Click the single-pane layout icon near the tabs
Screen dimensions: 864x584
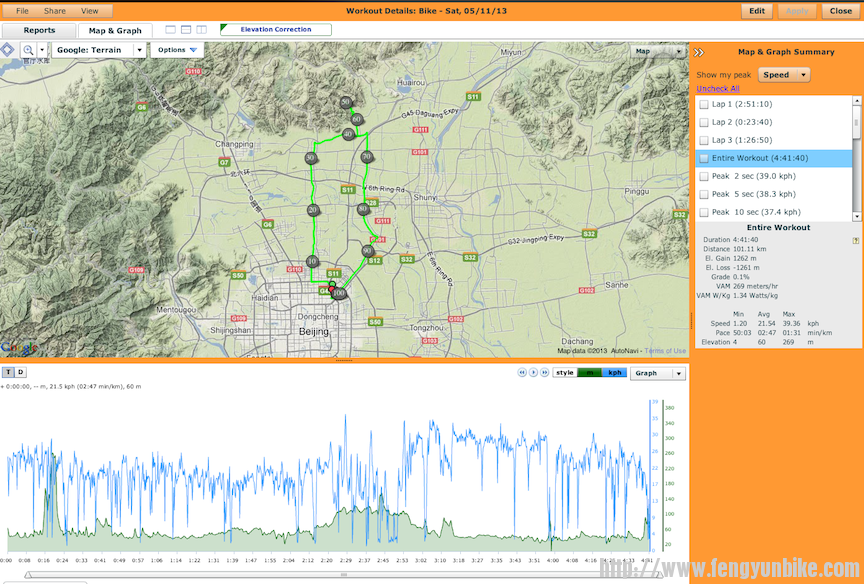(169, 31)
